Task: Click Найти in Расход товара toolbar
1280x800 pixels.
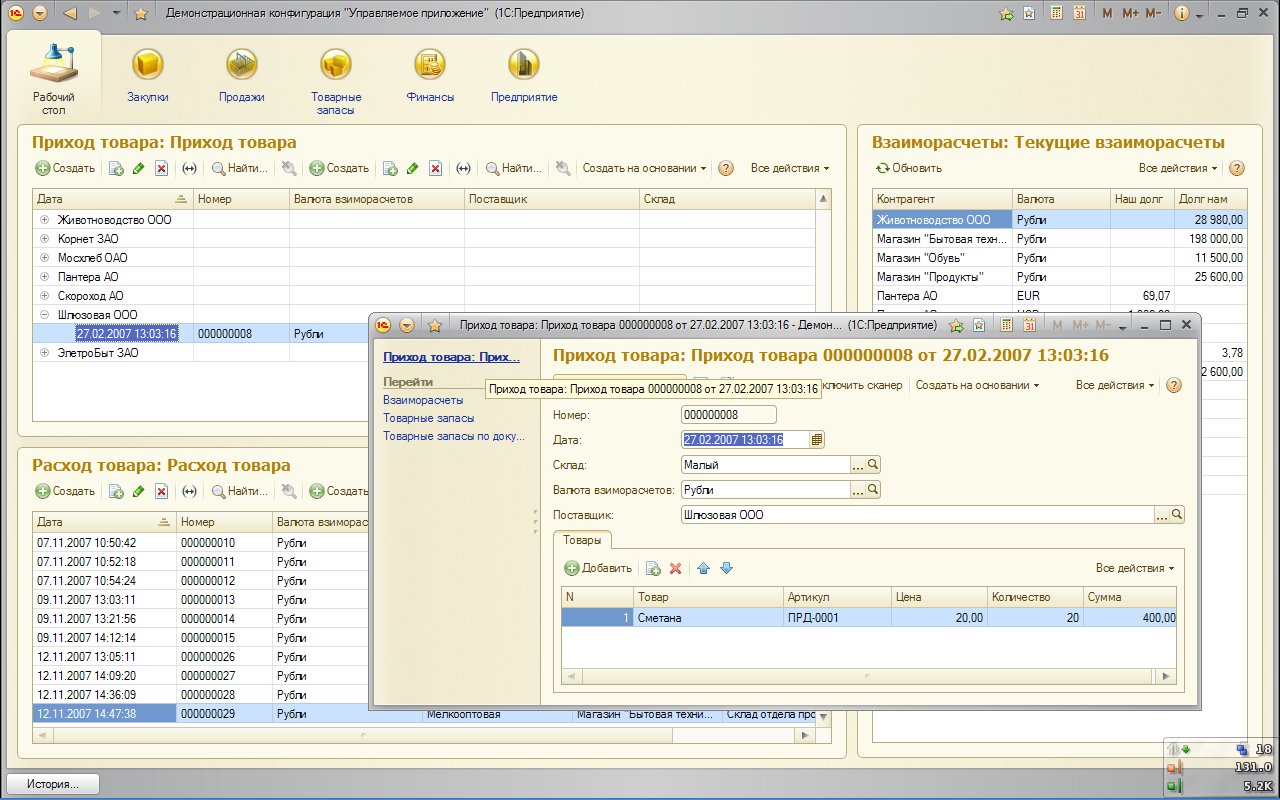Action: [x=240, y=491]
